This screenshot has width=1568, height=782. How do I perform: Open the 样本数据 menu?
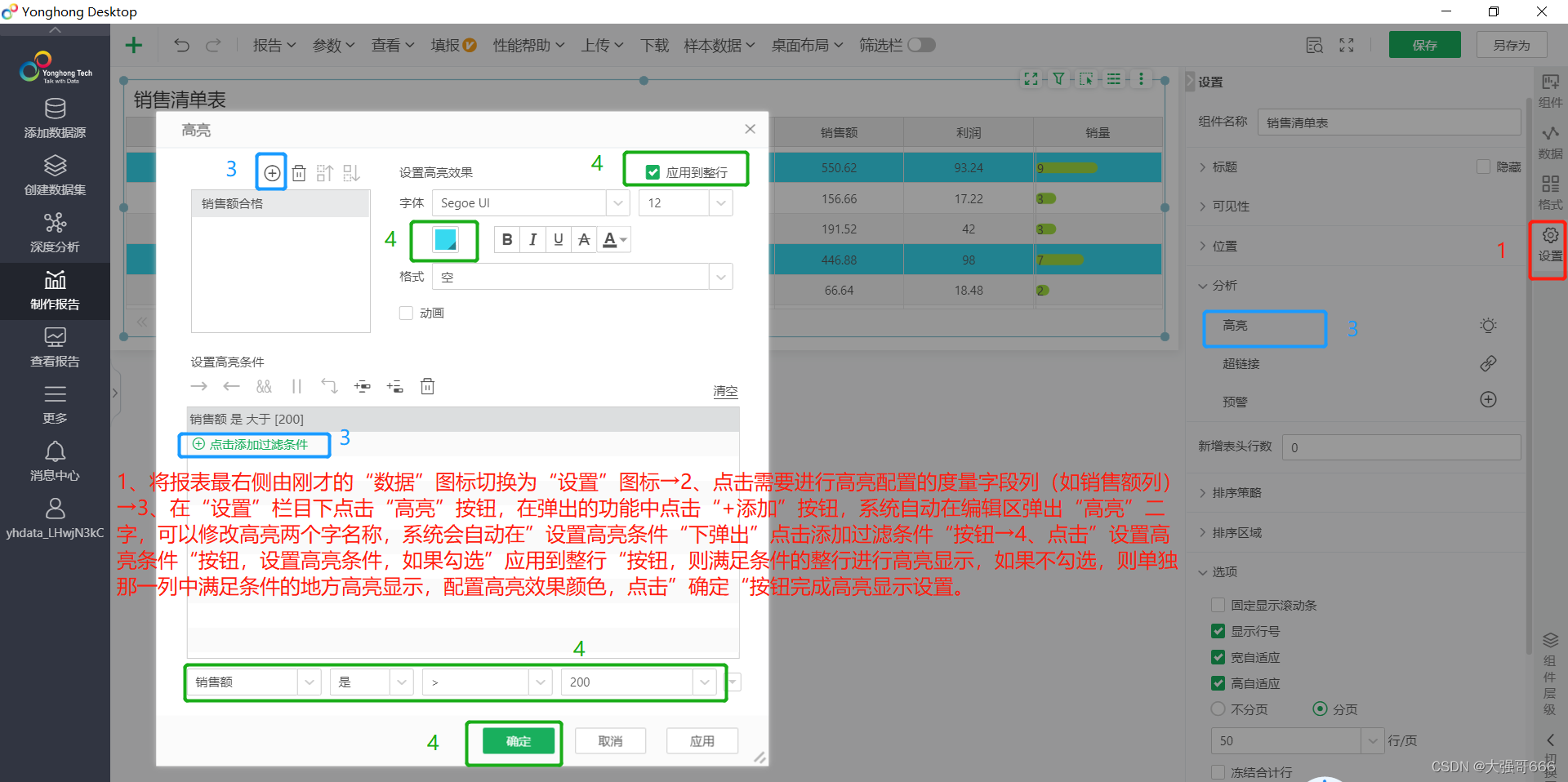pos(719,46)
